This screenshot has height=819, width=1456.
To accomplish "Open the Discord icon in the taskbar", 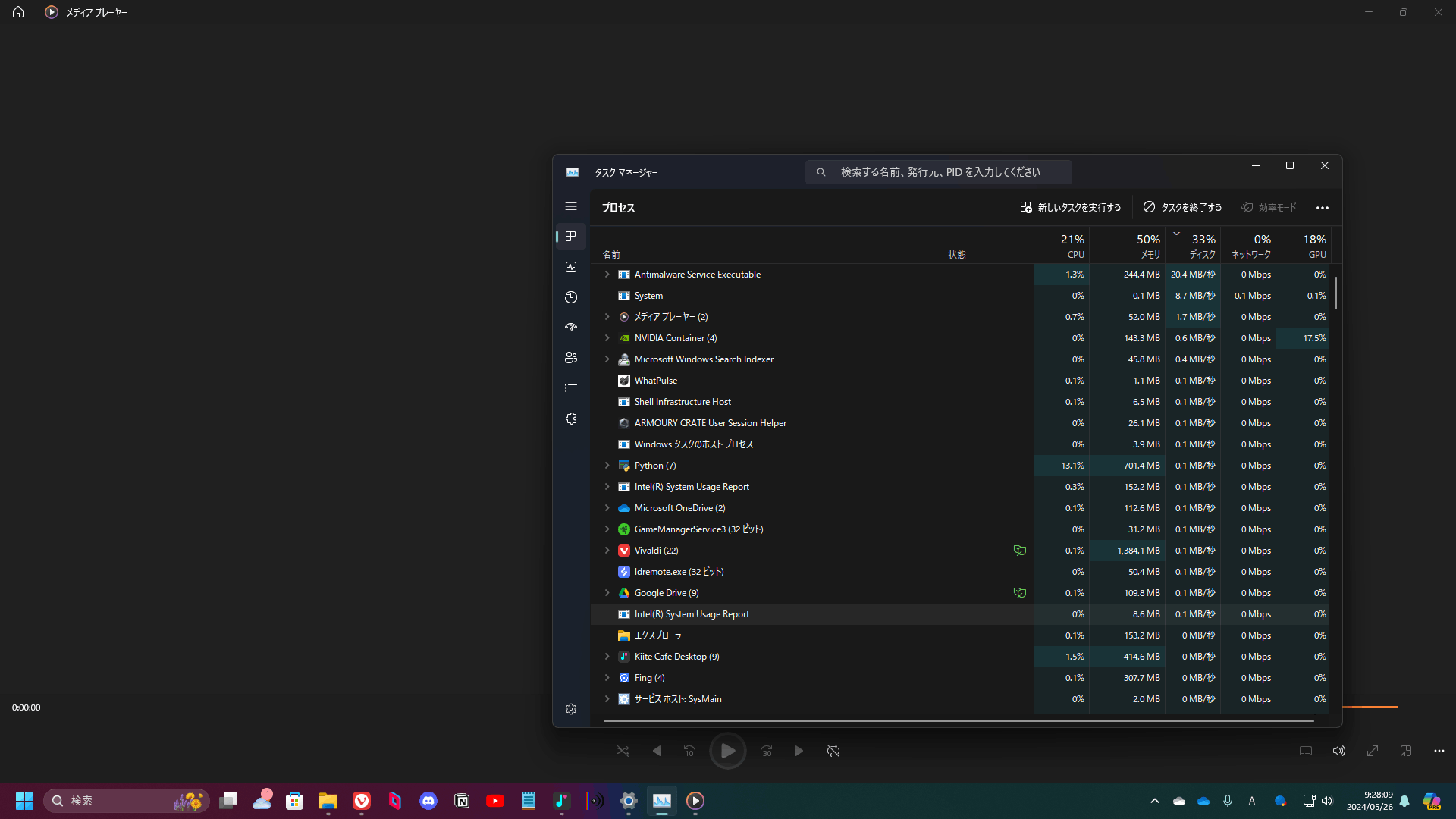I will click(x=428, y=801).
